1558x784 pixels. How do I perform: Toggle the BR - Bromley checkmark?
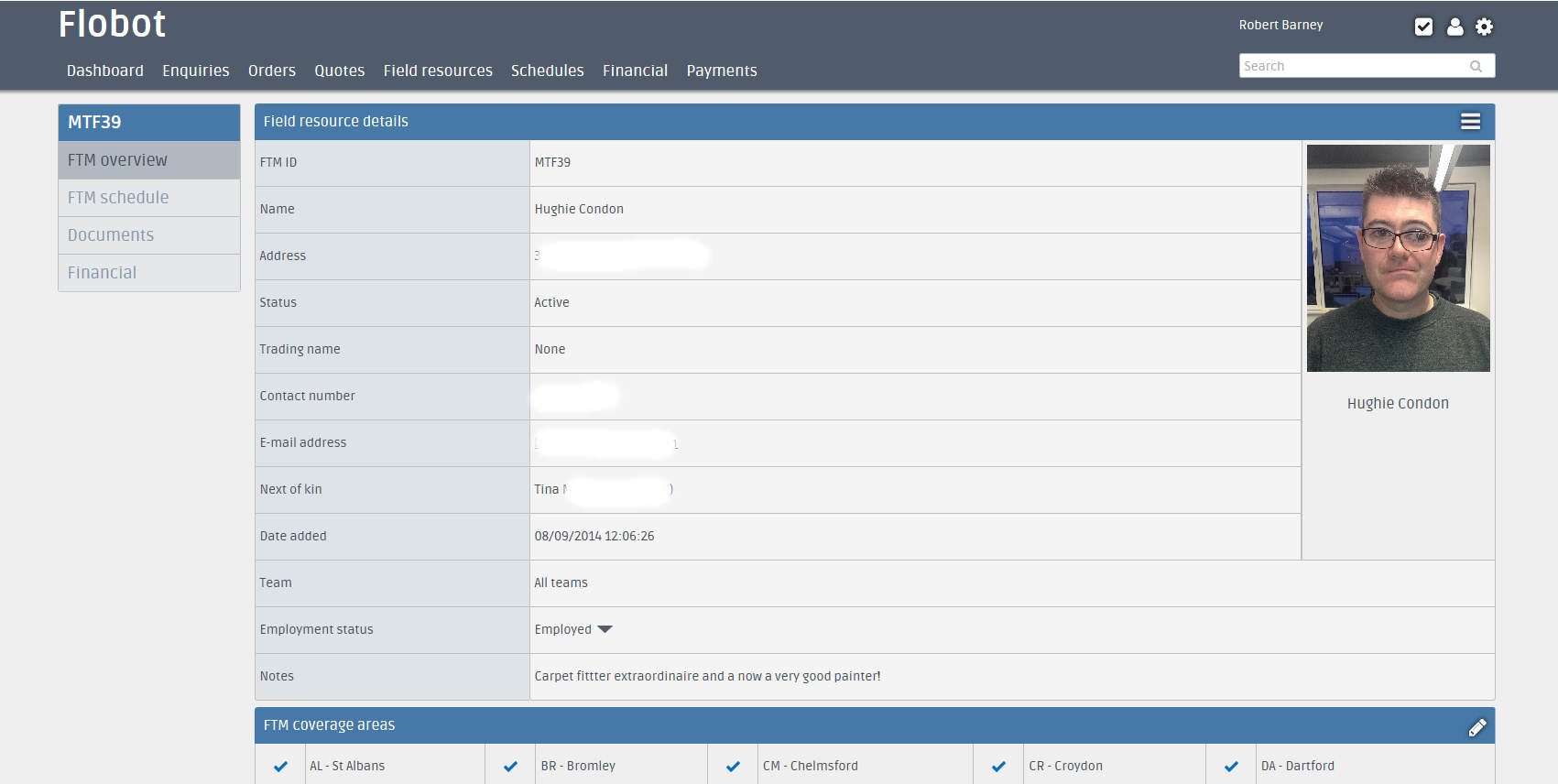coord(510,767)
